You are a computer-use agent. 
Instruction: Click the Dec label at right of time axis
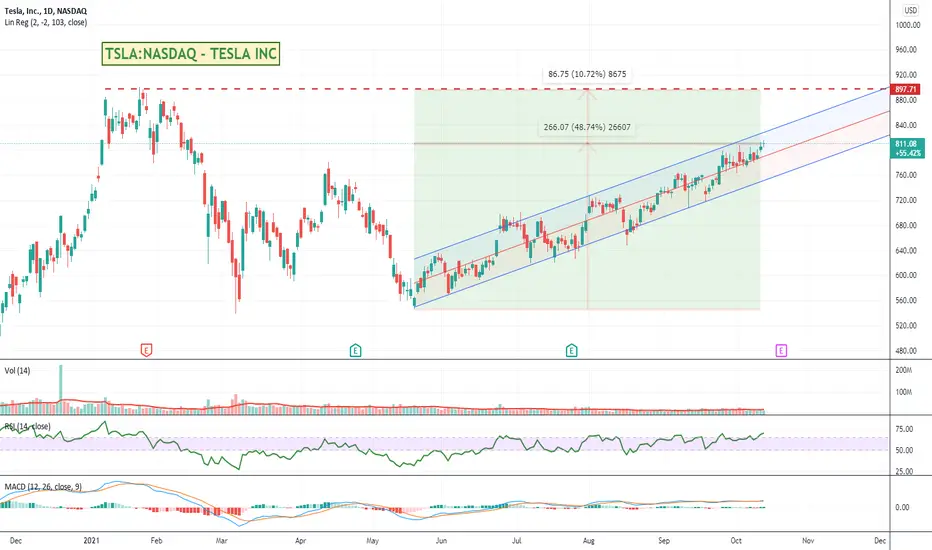(880, 540)
